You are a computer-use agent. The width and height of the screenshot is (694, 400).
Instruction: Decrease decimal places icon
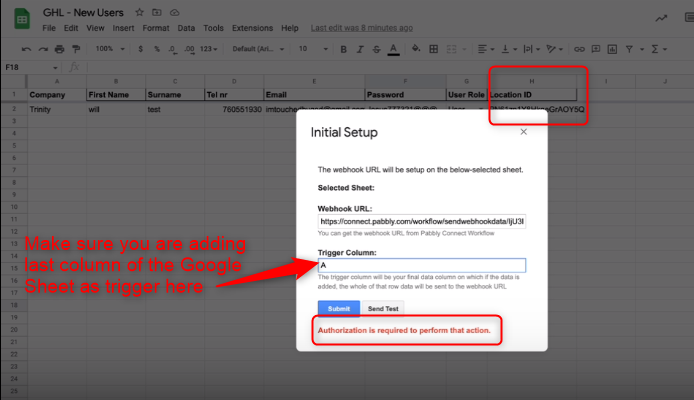point(173,49)
